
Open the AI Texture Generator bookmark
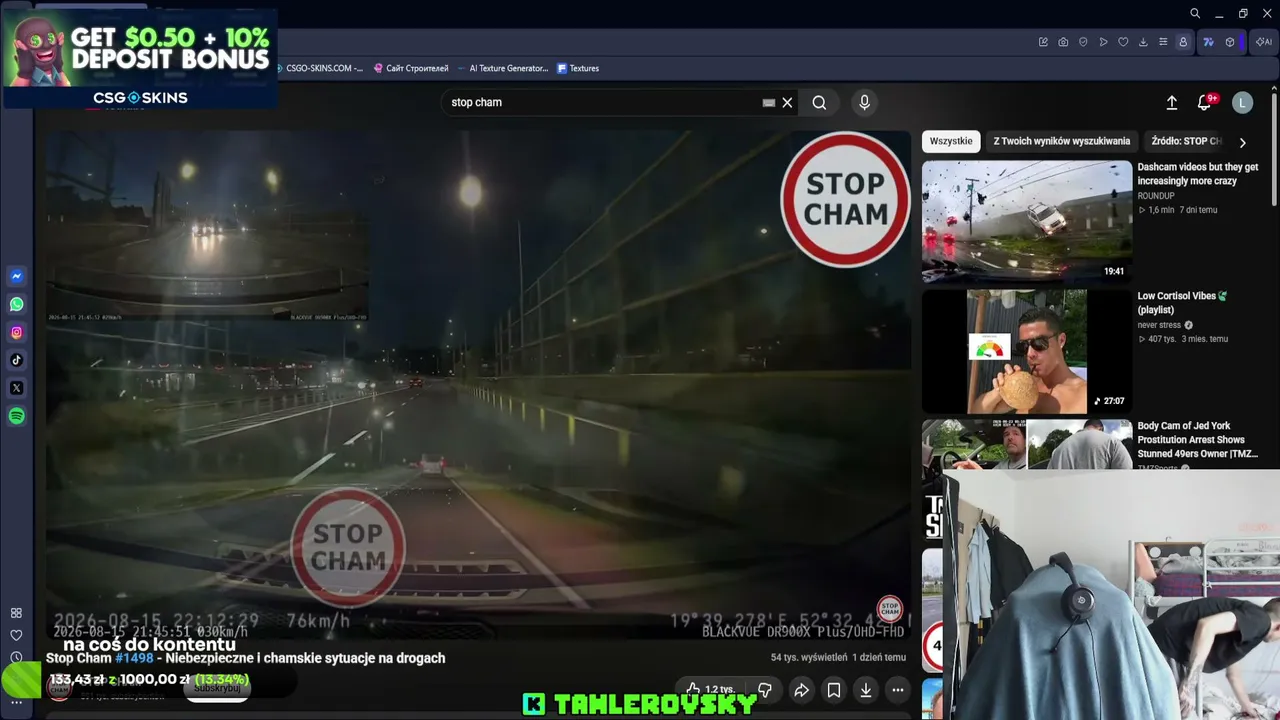coord(501,68)
